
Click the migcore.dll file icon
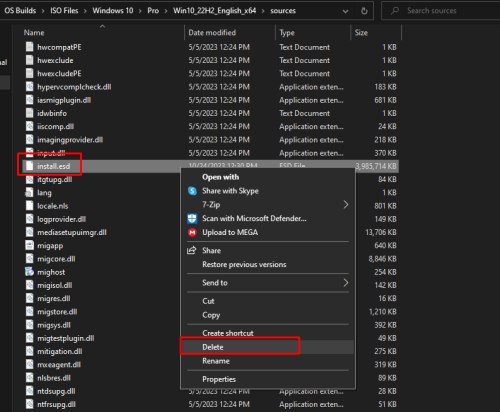pyautogui.click(x=30, y=259)
